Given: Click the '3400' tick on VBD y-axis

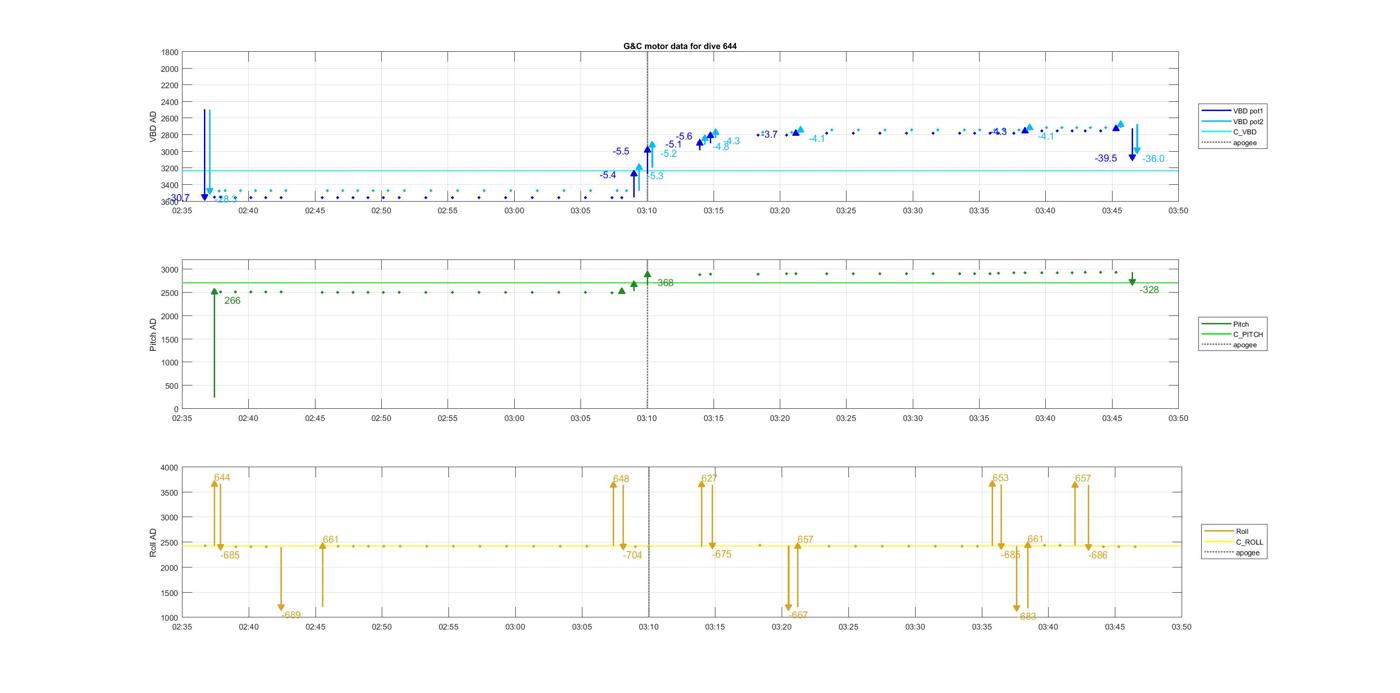Looking at the screenshot, I should [169, 185].
